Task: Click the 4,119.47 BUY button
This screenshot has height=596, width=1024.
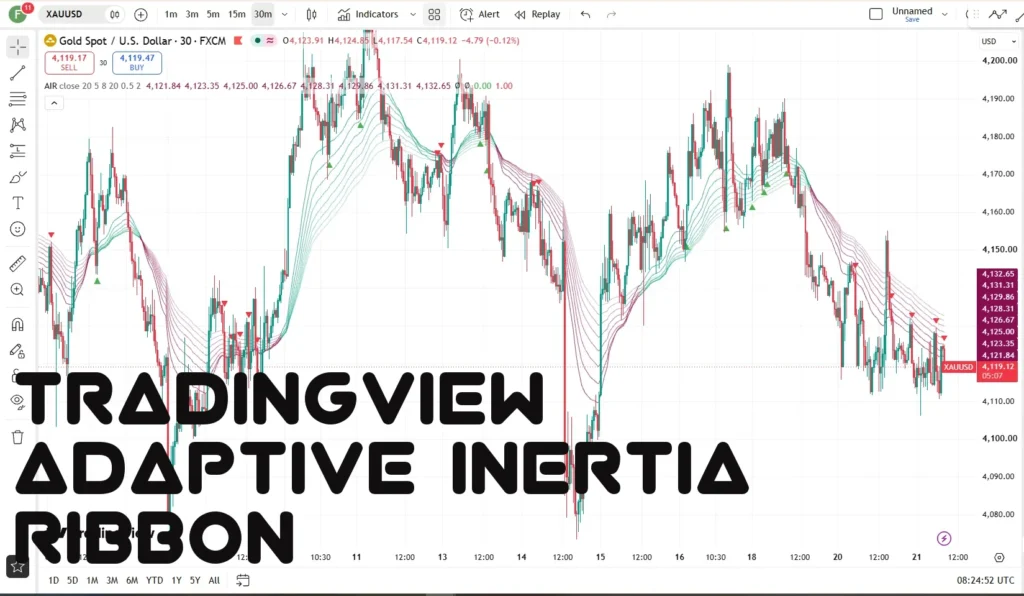Action: coord(137,63)
